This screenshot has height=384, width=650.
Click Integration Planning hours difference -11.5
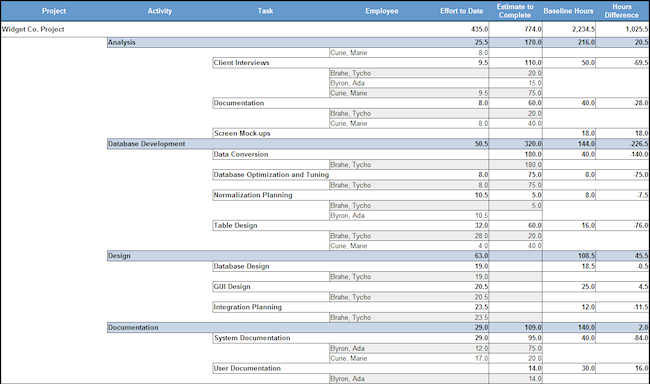coord(641,307)
